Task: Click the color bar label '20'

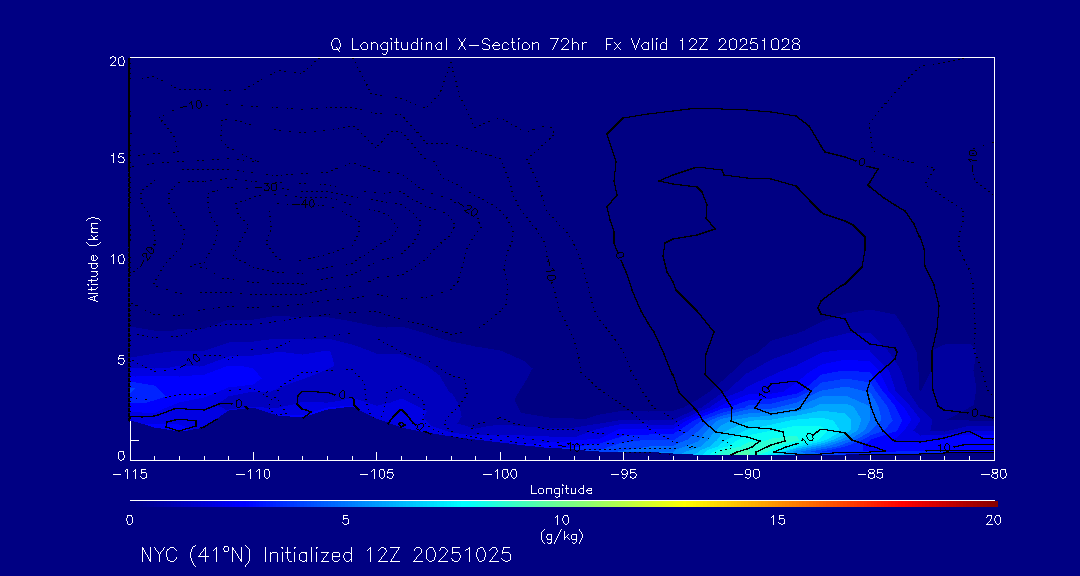Action: coord(992,520)
